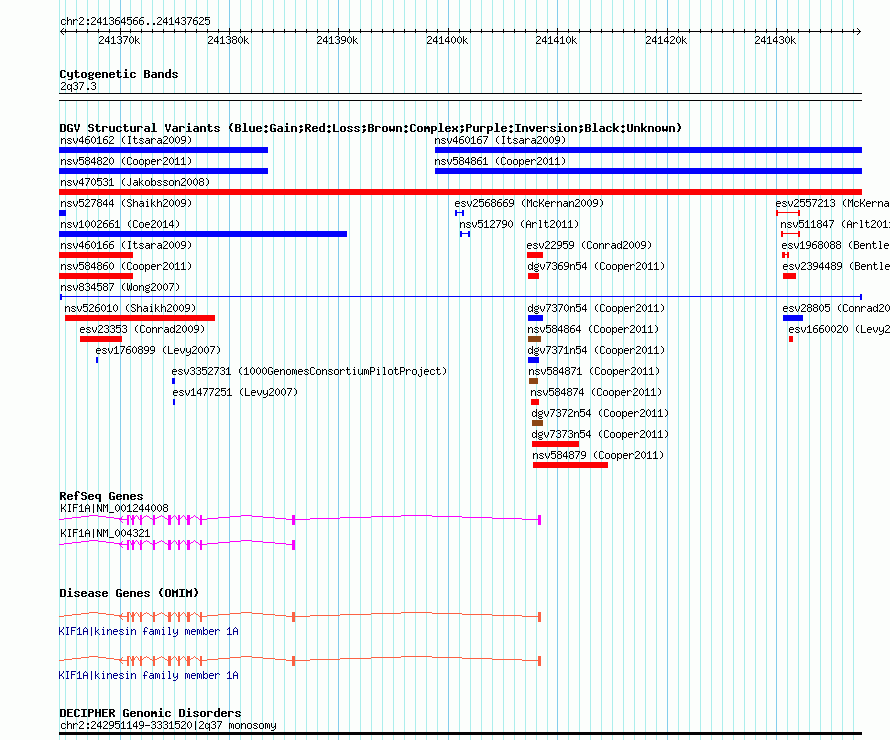Viewport: 890px width, 740px height.
Task: Select the KIF1A|NM_004321 RefSeq transcript label
Action: coord(105,533)
